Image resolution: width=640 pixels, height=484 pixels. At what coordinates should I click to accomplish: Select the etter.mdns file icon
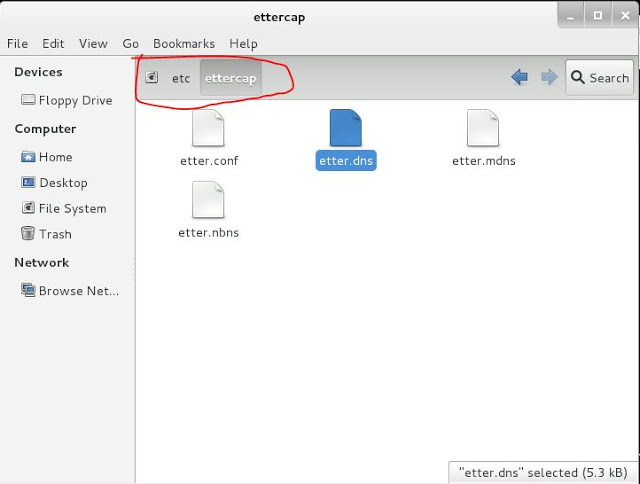pyautogui.click(x=483, y=128)
